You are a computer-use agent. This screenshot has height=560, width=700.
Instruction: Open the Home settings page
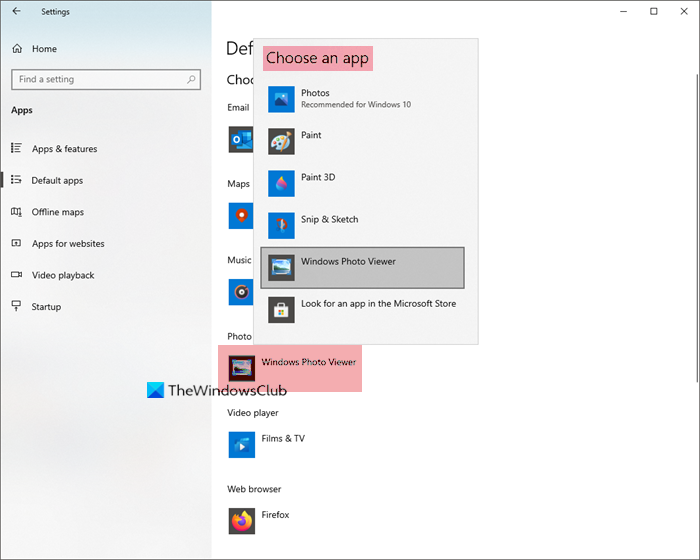44,48
